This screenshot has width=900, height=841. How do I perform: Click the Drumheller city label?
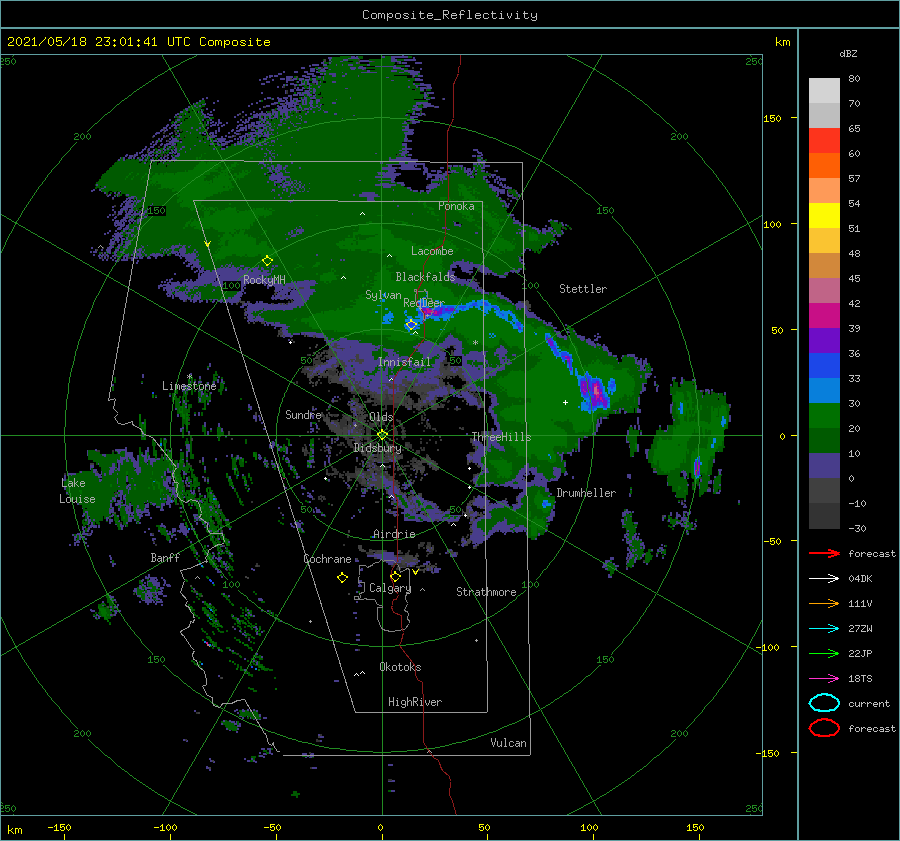586,493
